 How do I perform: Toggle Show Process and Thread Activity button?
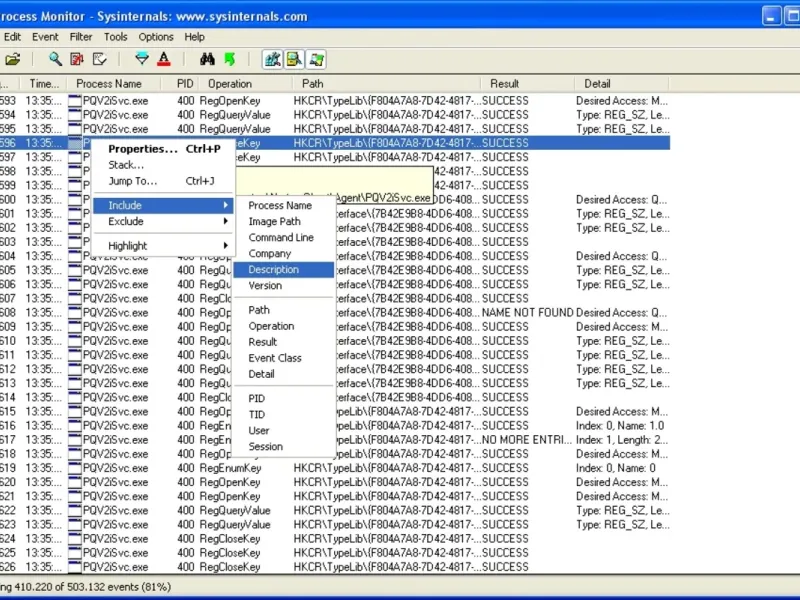[x=316, y=60]
